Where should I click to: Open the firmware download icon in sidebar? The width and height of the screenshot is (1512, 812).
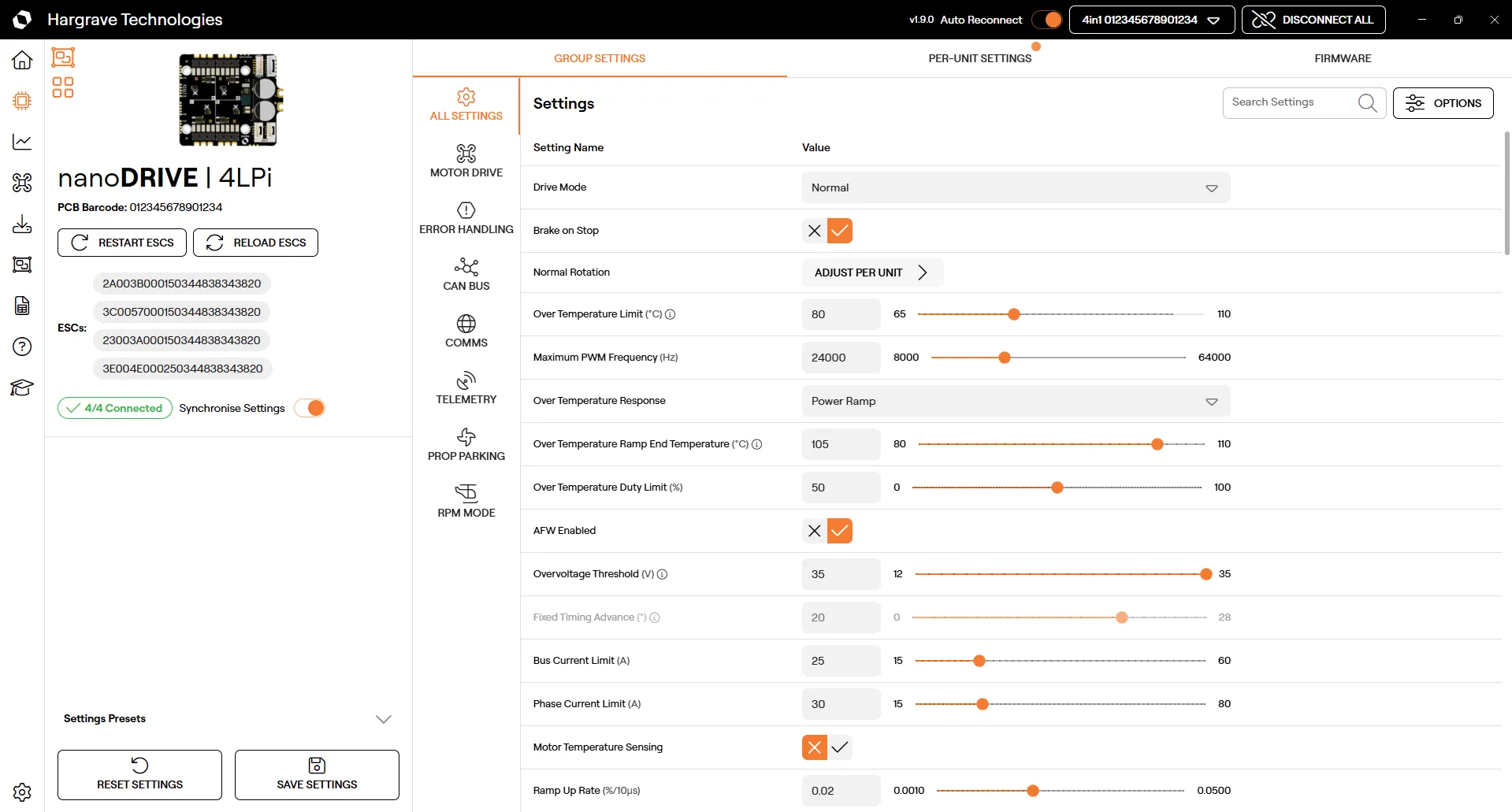[22, 224]
